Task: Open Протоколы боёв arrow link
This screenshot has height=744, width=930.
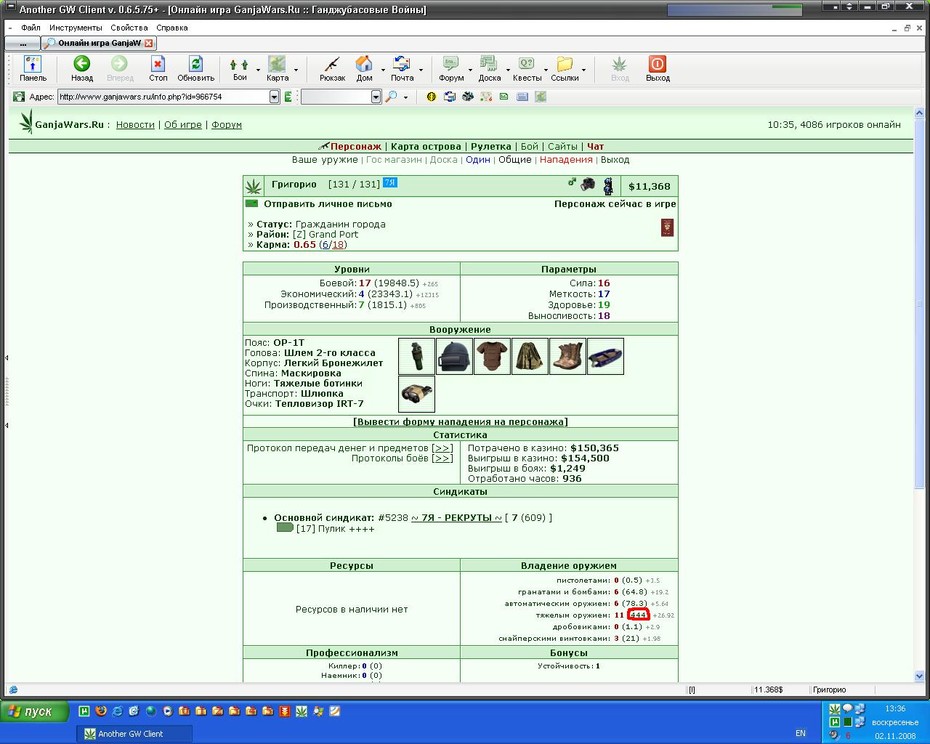Action: (x=442, y=458)
